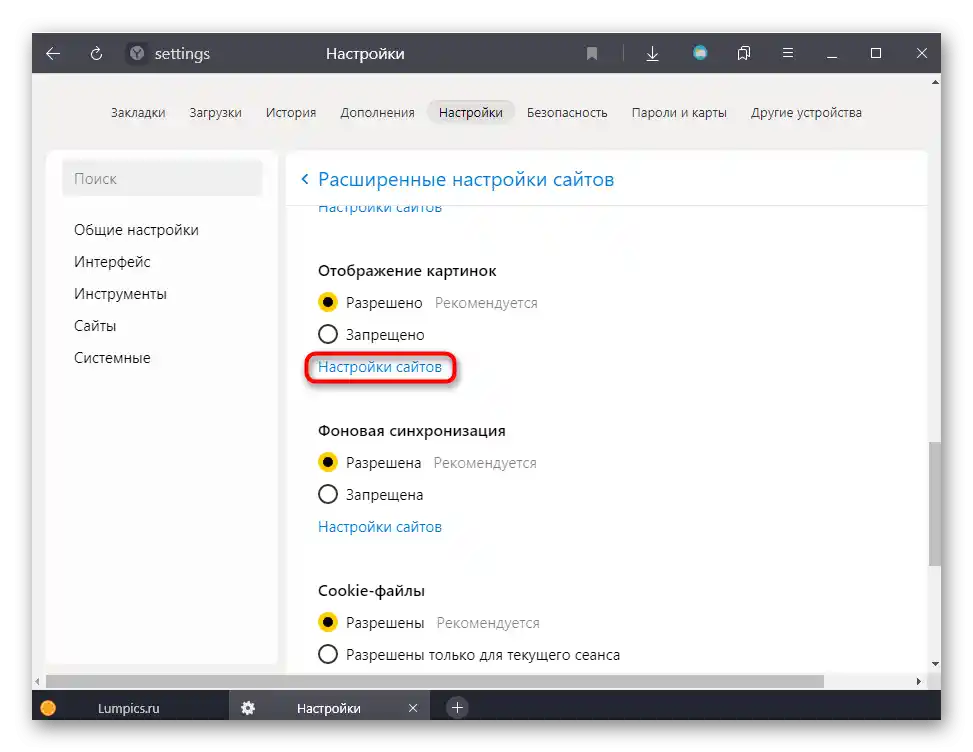Select Запрещено for Отображение картинок
This screenshot has width=973, height=752.
pos(328,334)
